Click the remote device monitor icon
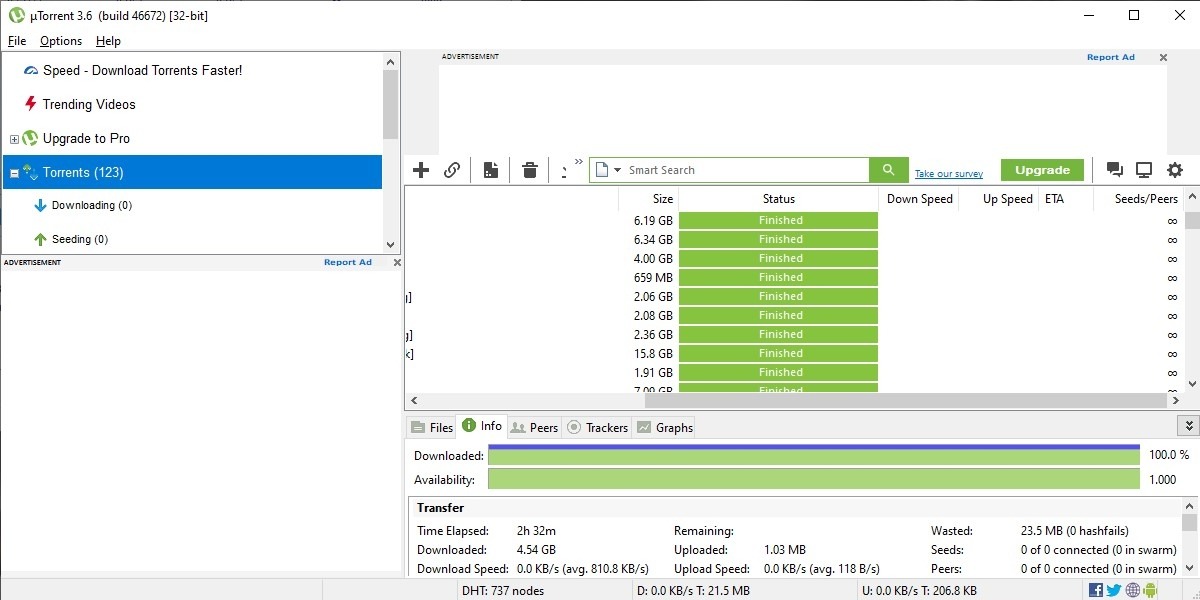Image resolution: width=1200 pixels, height=600 pixels. click(x=1143, y=169)
